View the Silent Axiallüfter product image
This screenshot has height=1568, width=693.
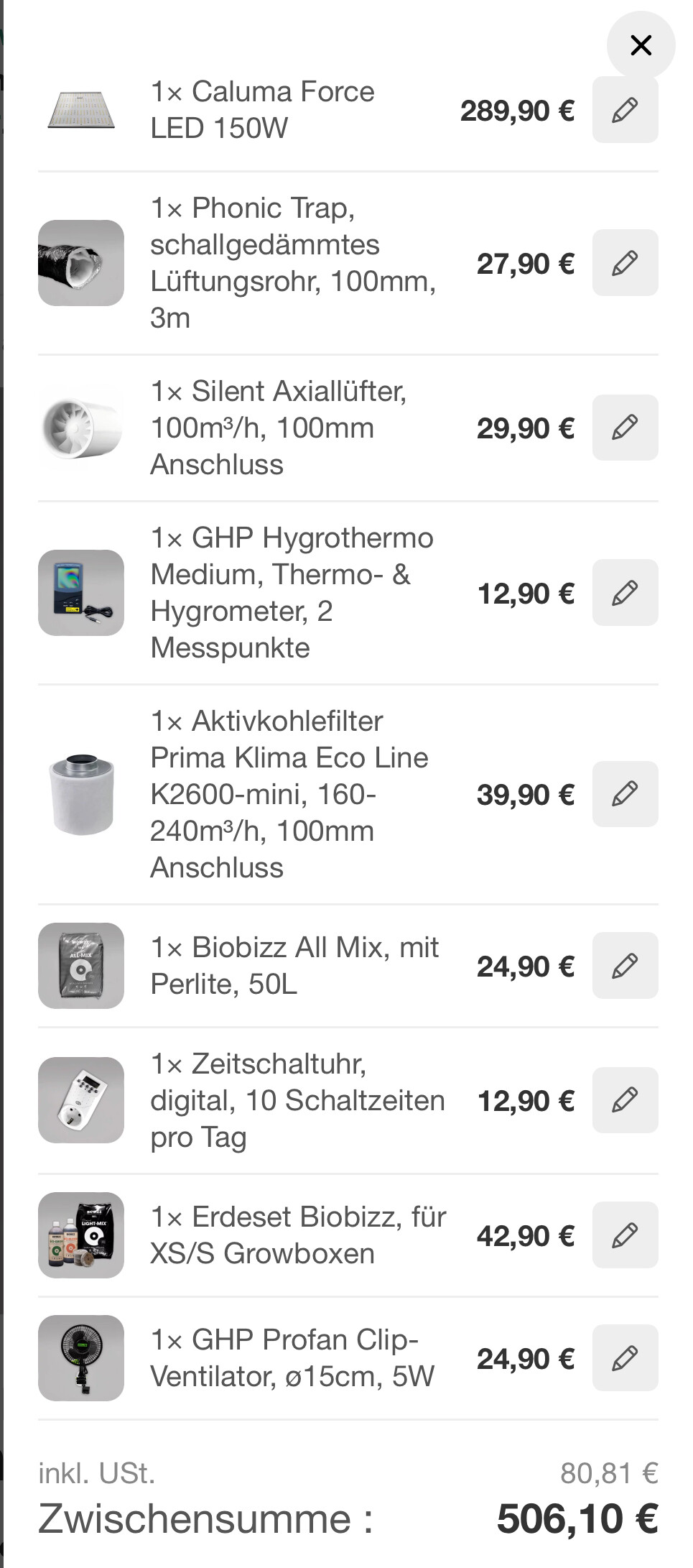[x=81, y=428]
